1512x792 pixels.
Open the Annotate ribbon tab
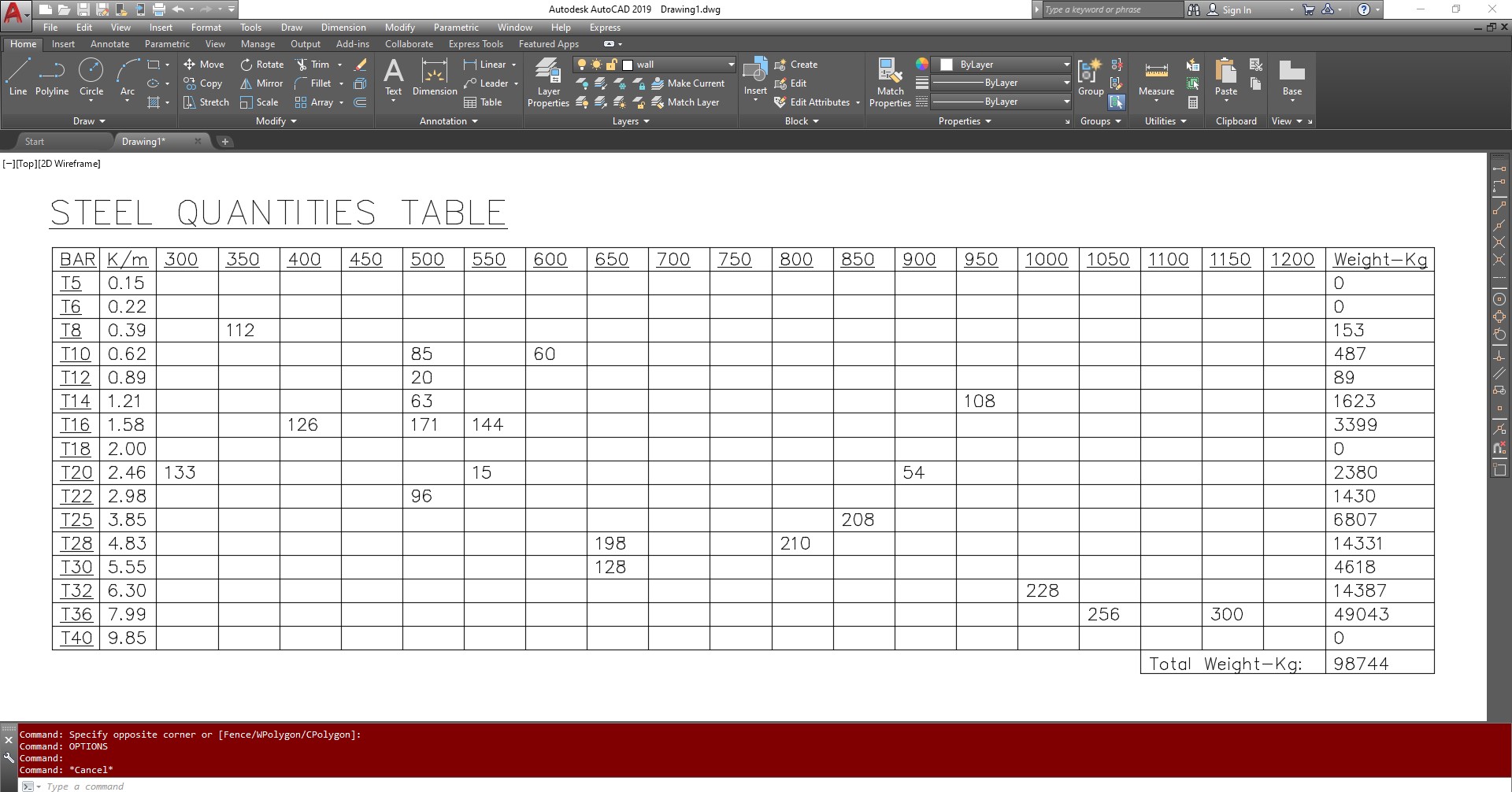click(109, 44)
